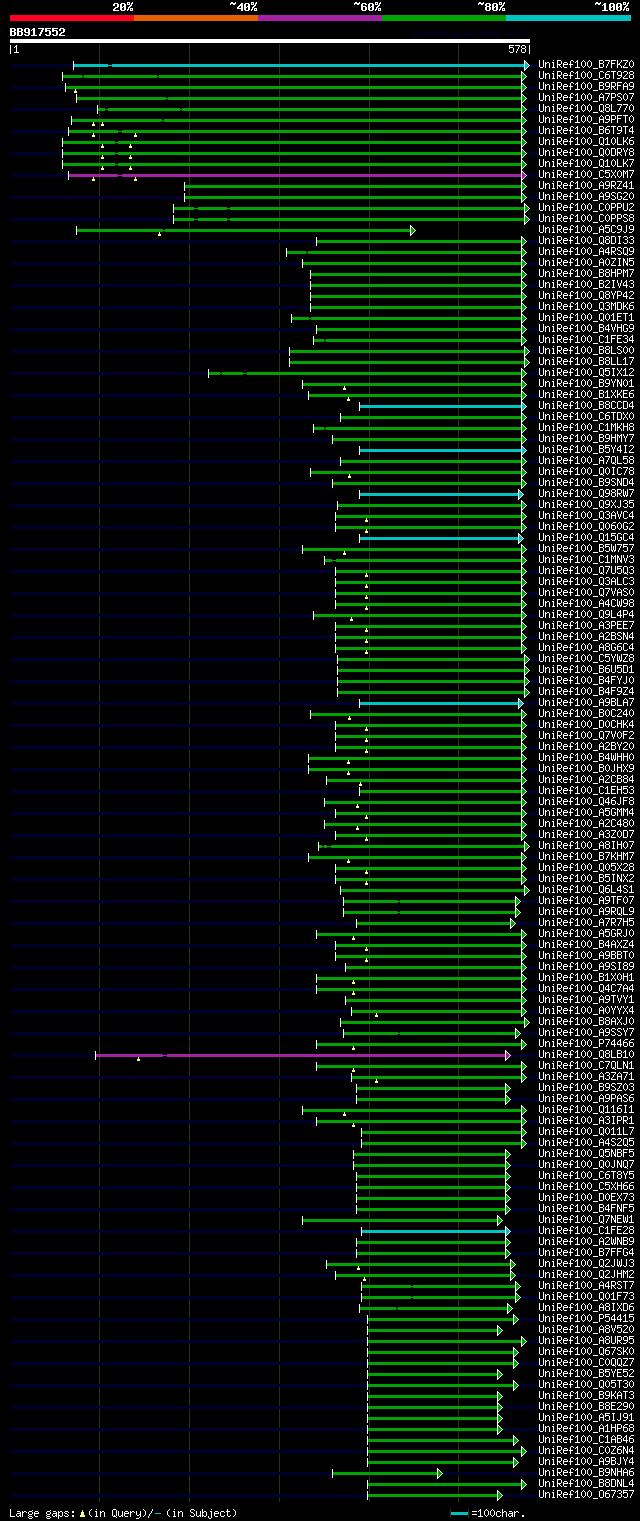Image resolution: width=640 pixels, height=1521 pixels.
Task: Click the orange ~40% identity legend bar
Action: [x=196, y=17]
